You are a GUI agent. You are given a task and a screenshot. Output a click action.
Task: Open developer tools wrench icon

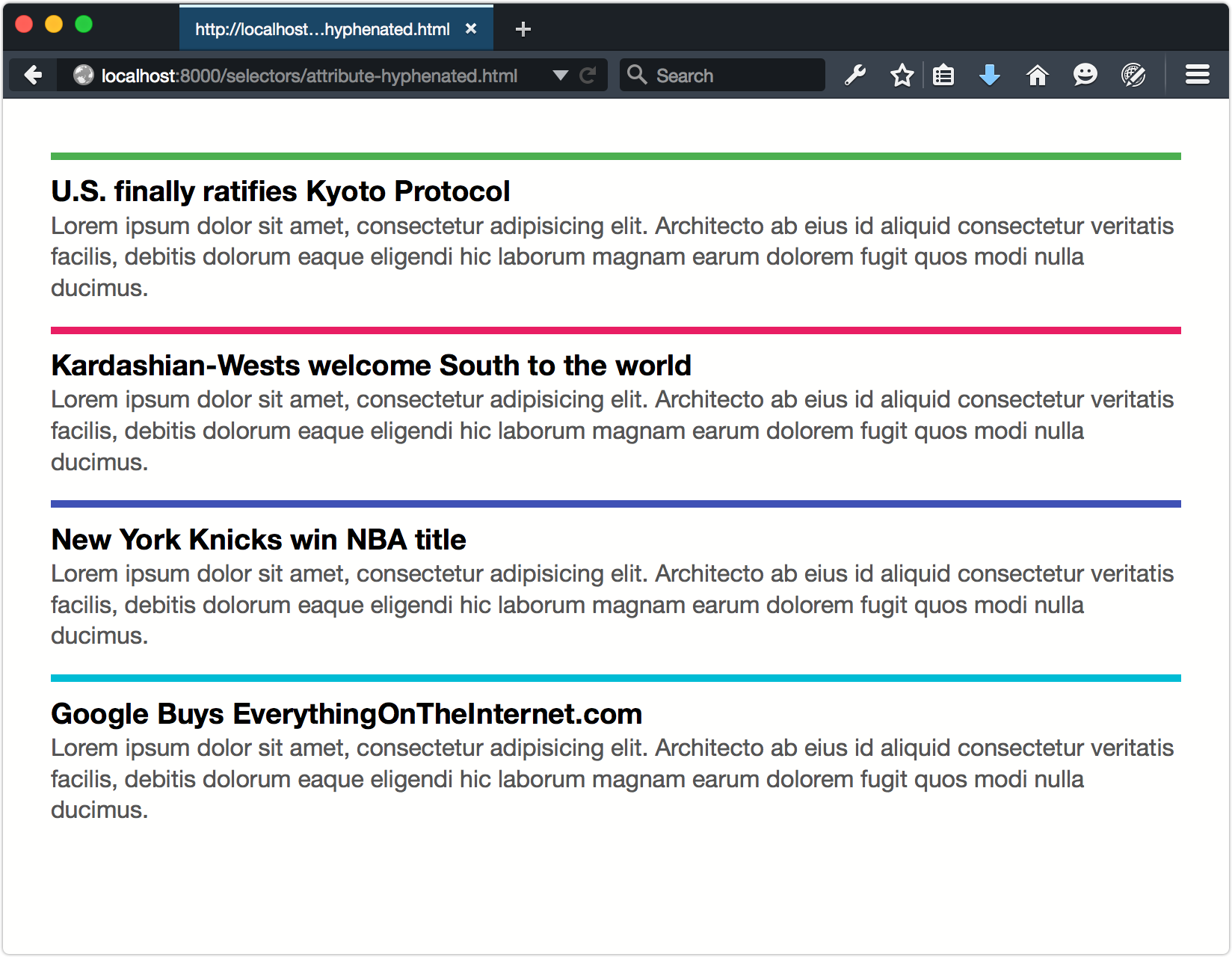(x=855, y=76)
